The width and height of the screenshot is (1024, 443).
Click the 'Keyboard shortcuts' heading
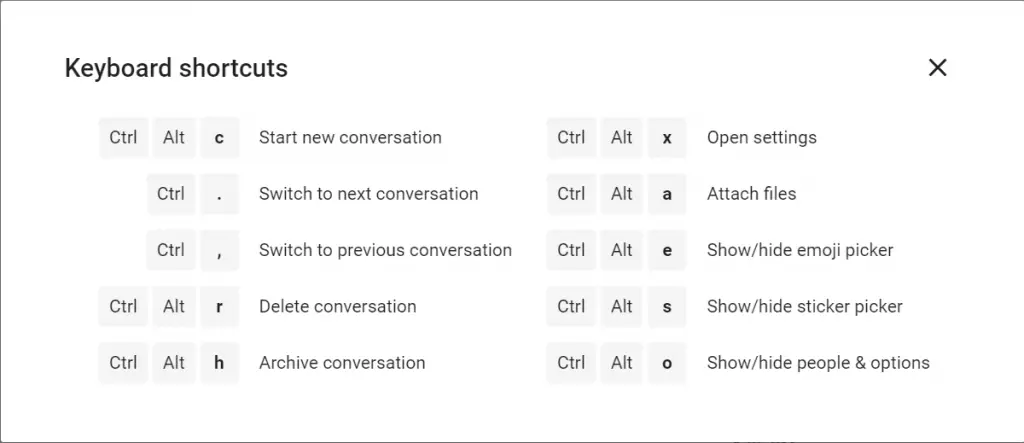click(176, 68)
